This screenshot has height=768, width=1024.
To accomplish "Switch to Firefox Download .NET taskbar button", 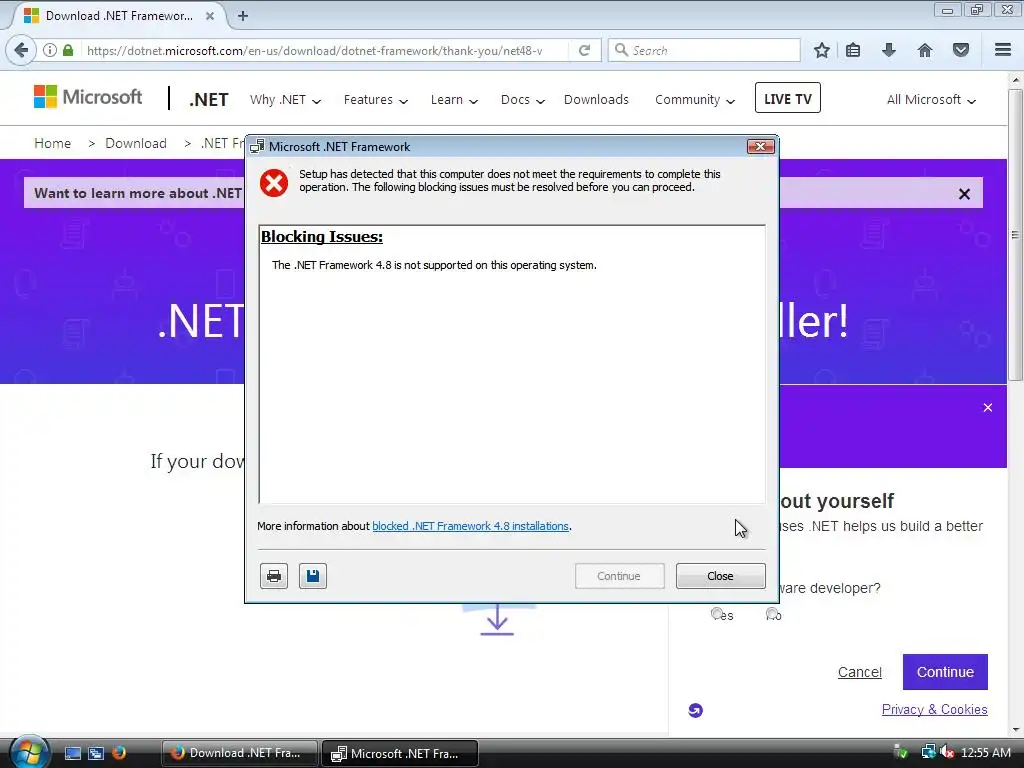I will pyautogui.click(x=240, y=753).
